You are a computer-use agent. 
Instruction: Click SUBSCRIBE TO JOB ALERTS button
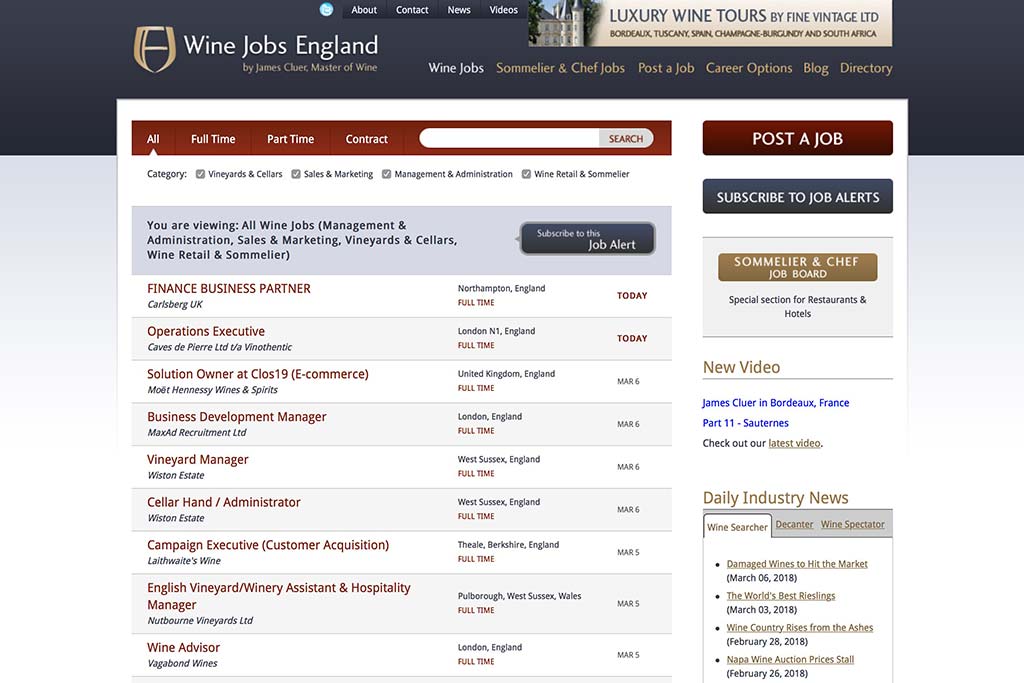click(797, 197)
